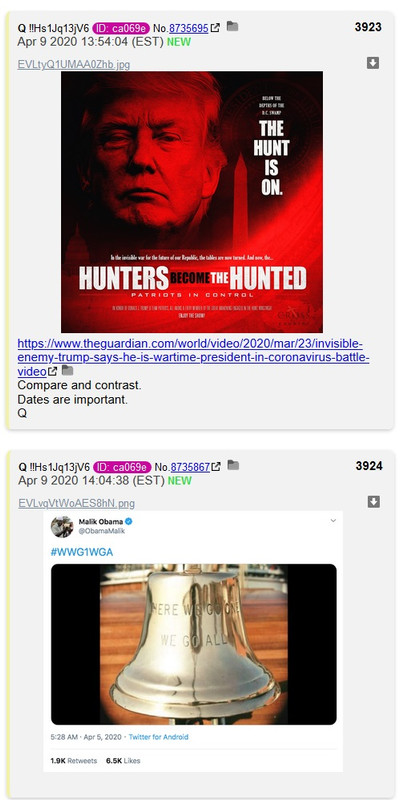The image size is (412, 800).
Task: Click external link icon beside No.8735695
Action: [215, 29]
